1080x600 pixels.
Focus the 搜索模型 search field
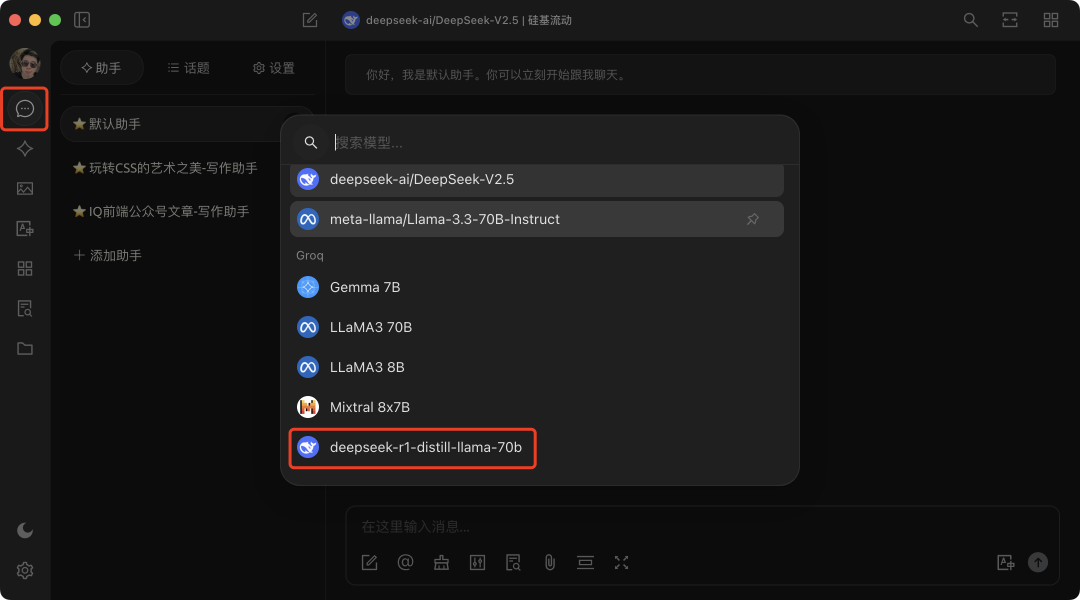point(558,143)
